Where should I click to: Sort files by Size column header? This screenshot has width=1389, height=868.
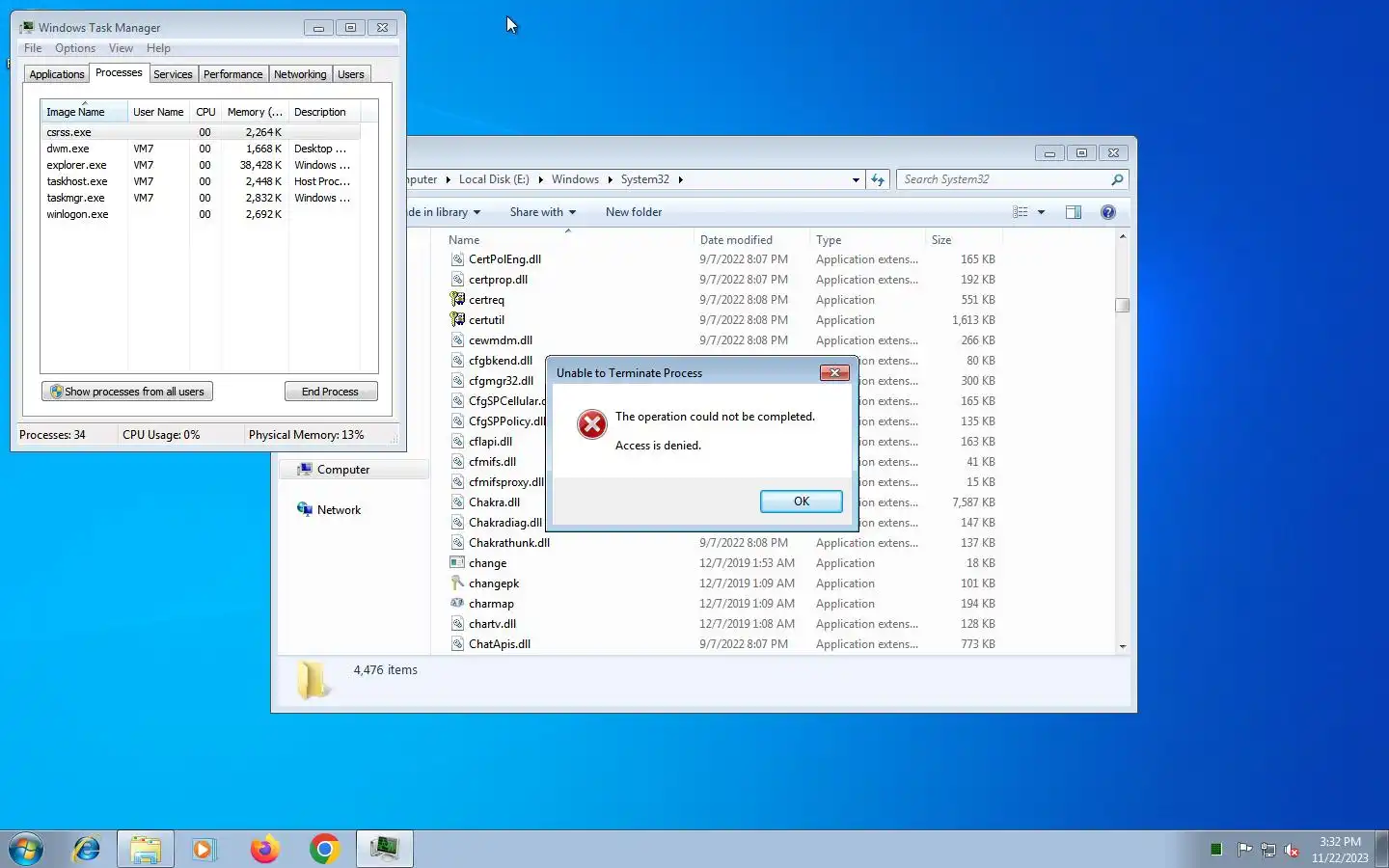click(963, 240)
